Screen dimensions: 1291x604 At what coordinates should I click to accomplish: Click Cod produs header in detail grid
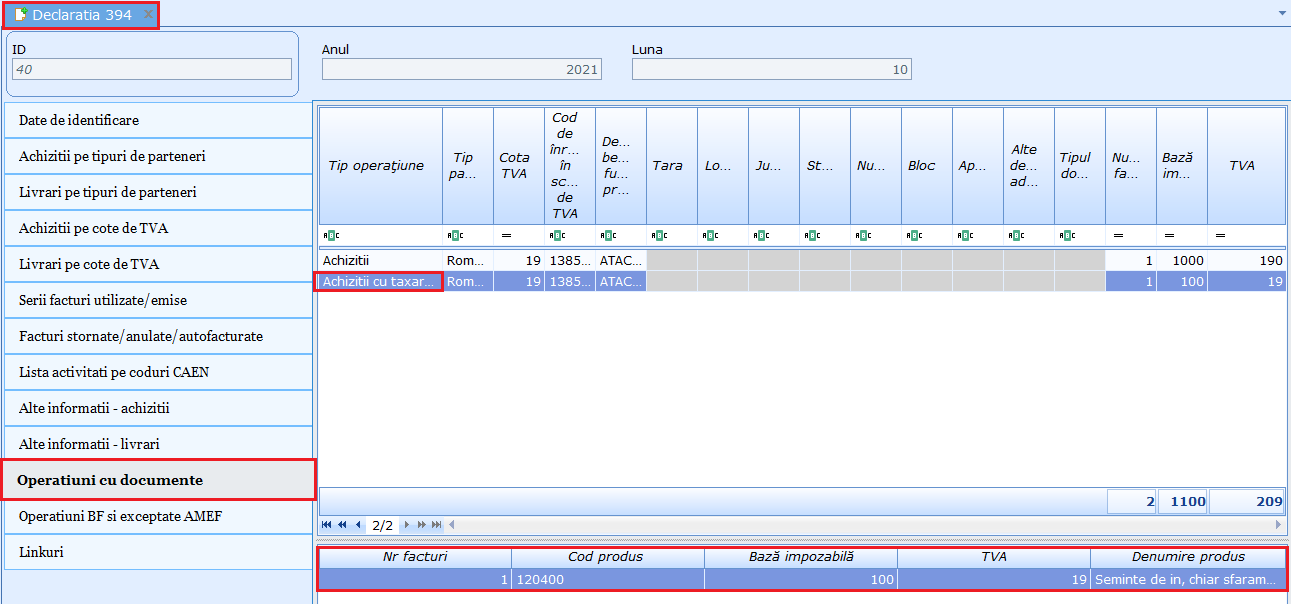[x=608, y=556]
